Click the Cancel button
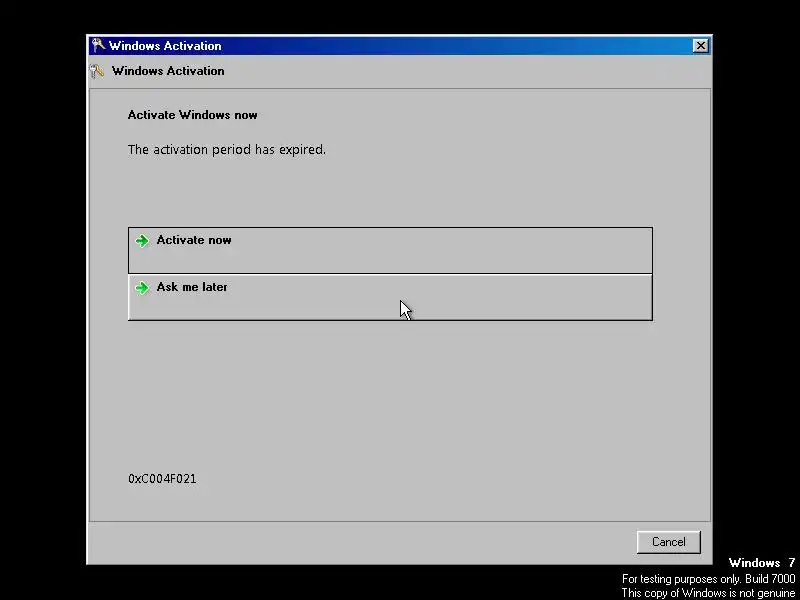Image resolution: width=800 pixels, height=600 pixels. [x=668, y=542]
